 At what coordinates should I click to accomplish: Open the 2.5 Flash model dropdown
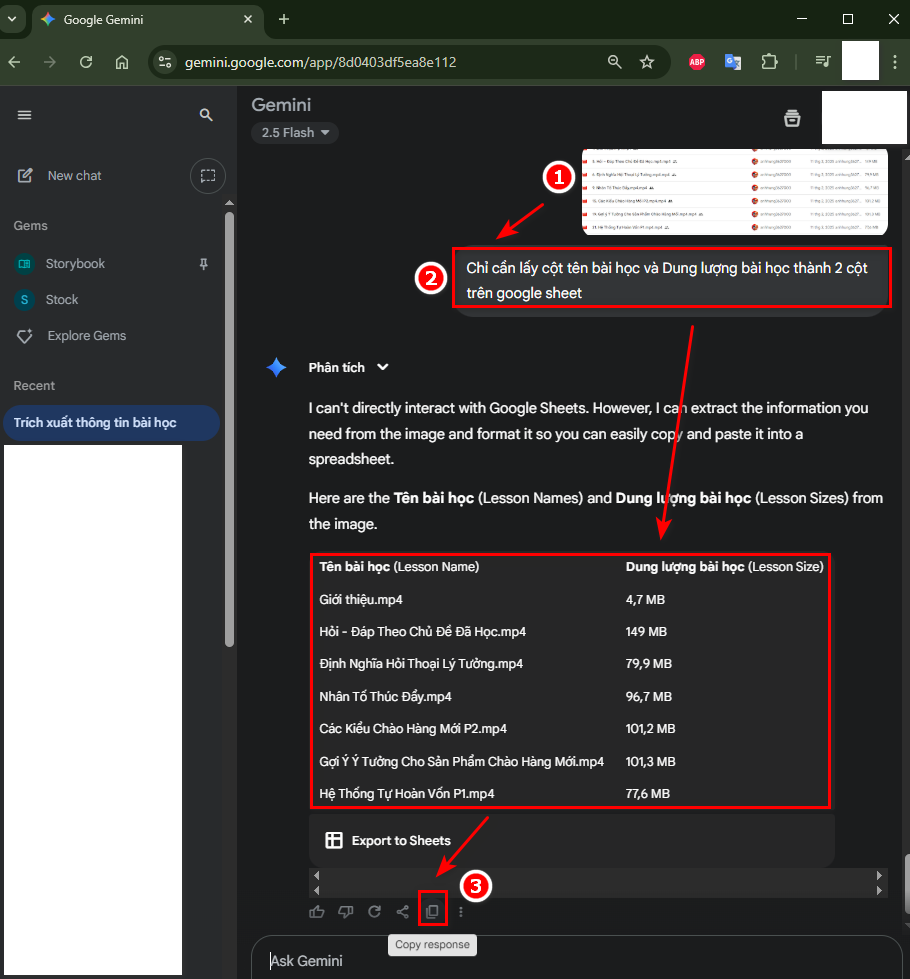click(295, 132)
